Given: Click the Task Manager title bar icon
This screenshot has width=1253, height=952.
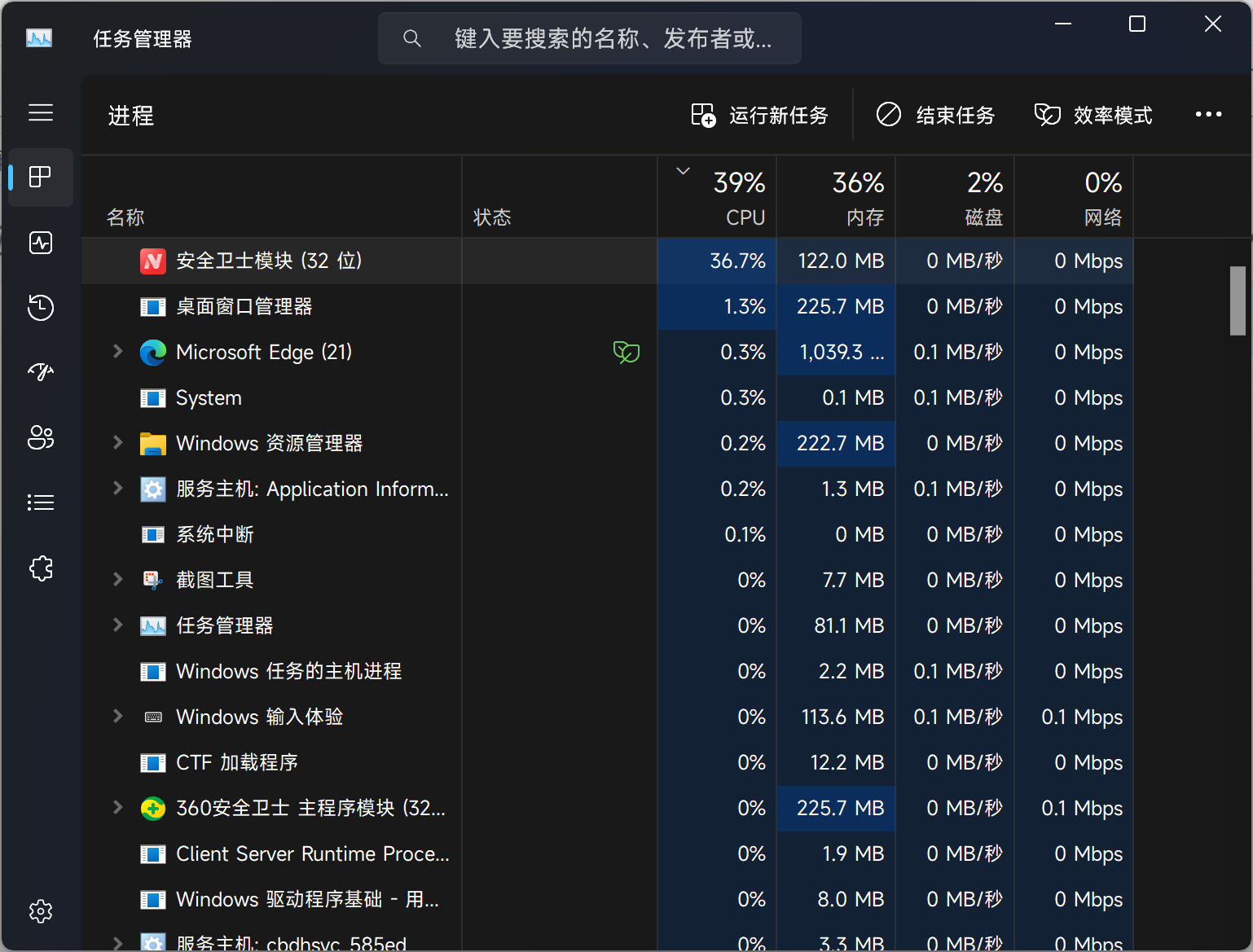Looking at the screenshot, I should 39,38.
